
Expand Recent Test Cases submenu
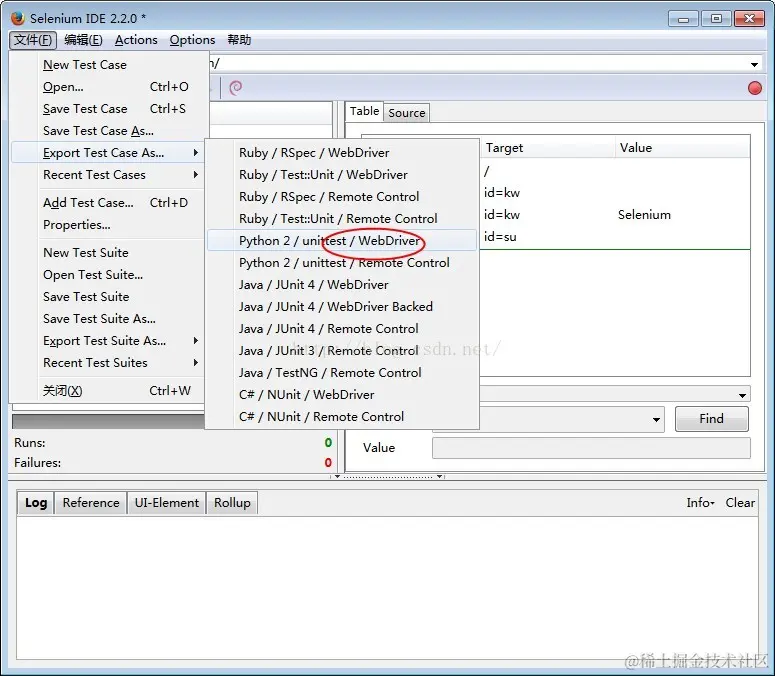coord(108,175)
